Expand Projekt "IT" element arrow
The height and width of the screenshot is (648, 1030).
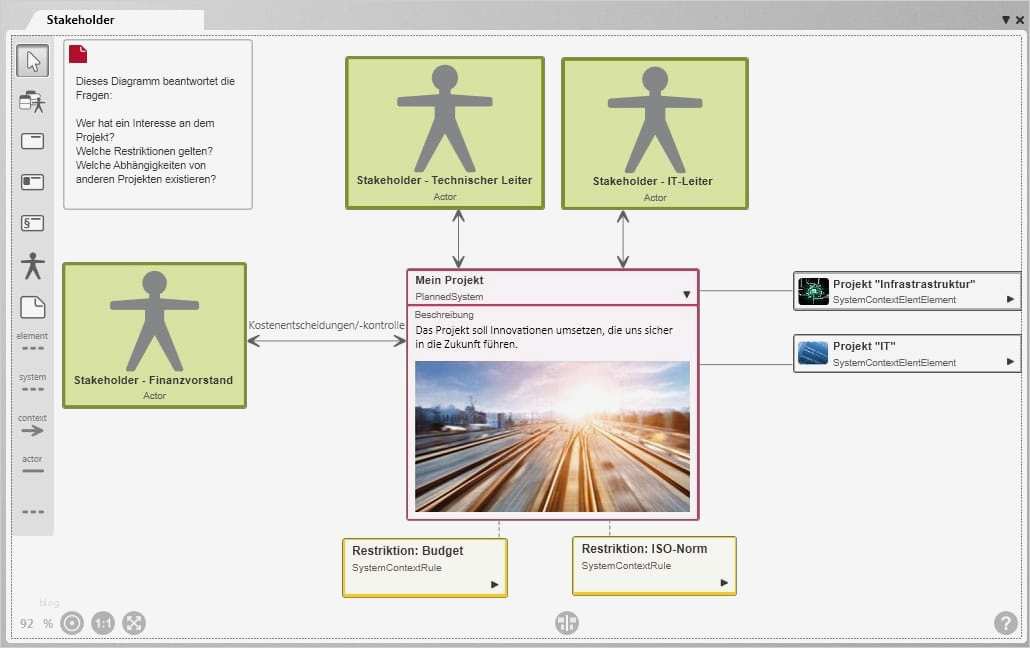tap(1010, 362)
